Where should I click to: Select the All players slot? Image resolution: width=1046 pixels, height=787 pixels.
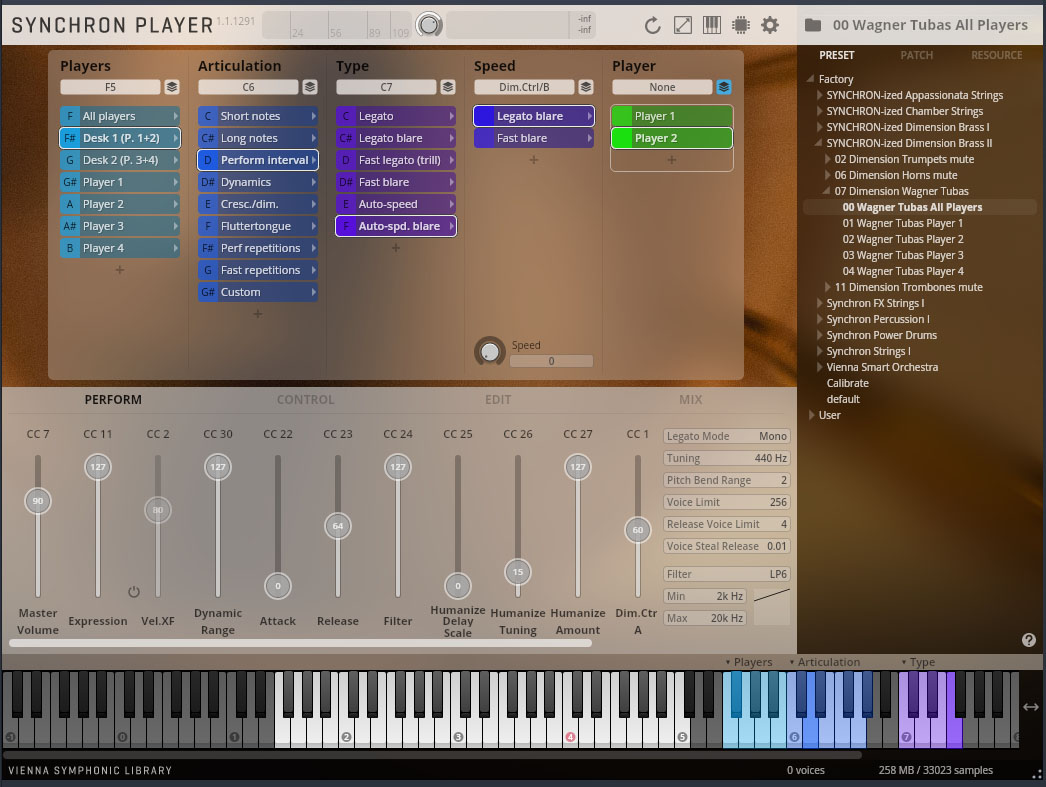coord(120,116)
